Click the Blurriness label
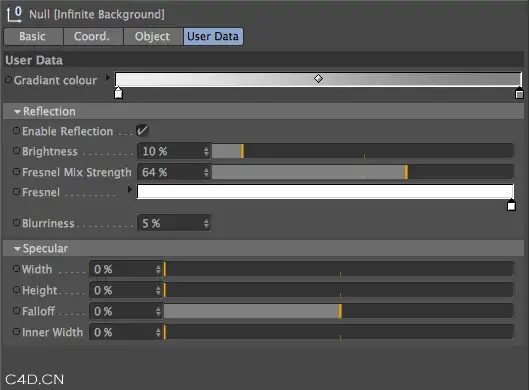Viewport: 529px width, 390px height. pos(48,223)
